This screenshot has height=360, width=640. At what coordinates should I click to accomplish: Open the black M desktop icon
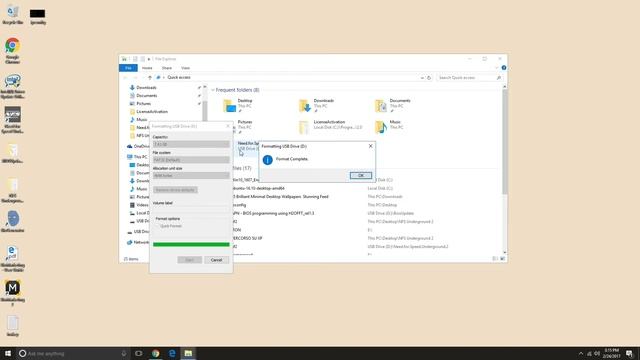13,293
